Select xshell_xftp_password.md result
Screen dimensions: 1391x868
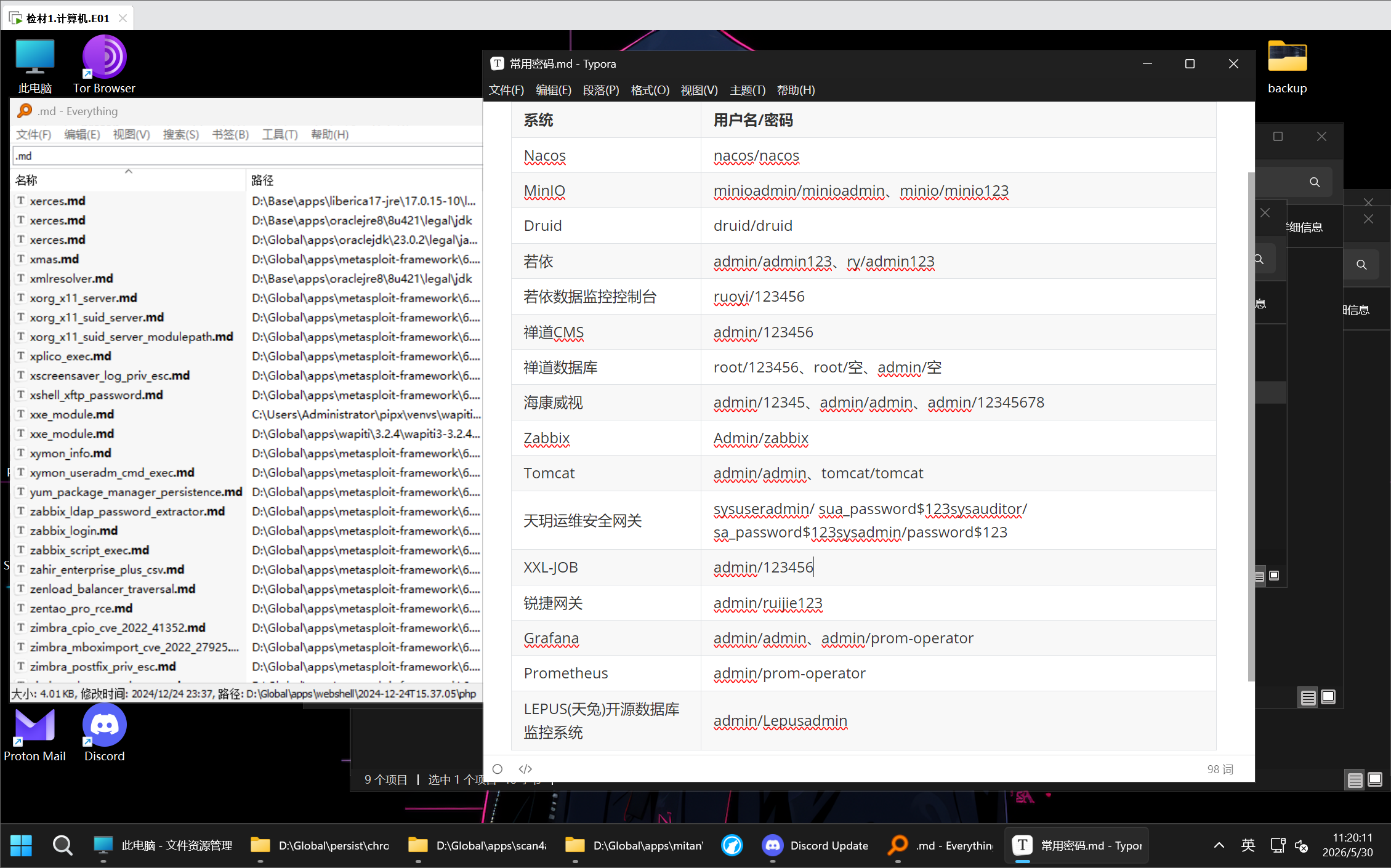[96, 395]
